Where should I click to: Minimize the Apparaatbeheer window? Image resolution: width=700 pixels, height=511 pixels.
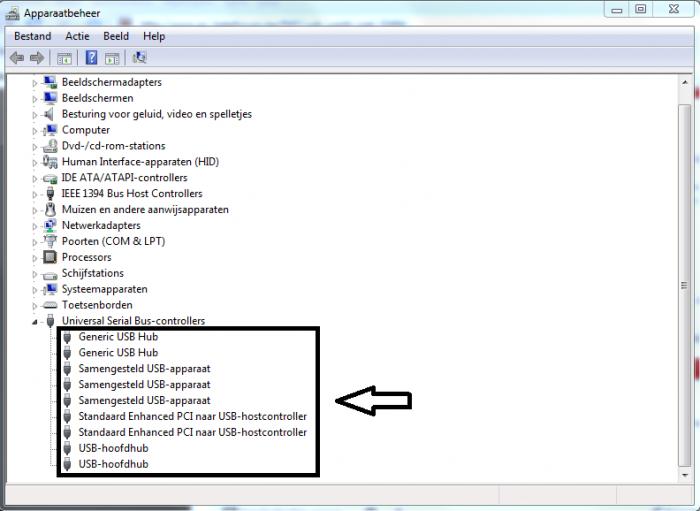coord(617,10)
